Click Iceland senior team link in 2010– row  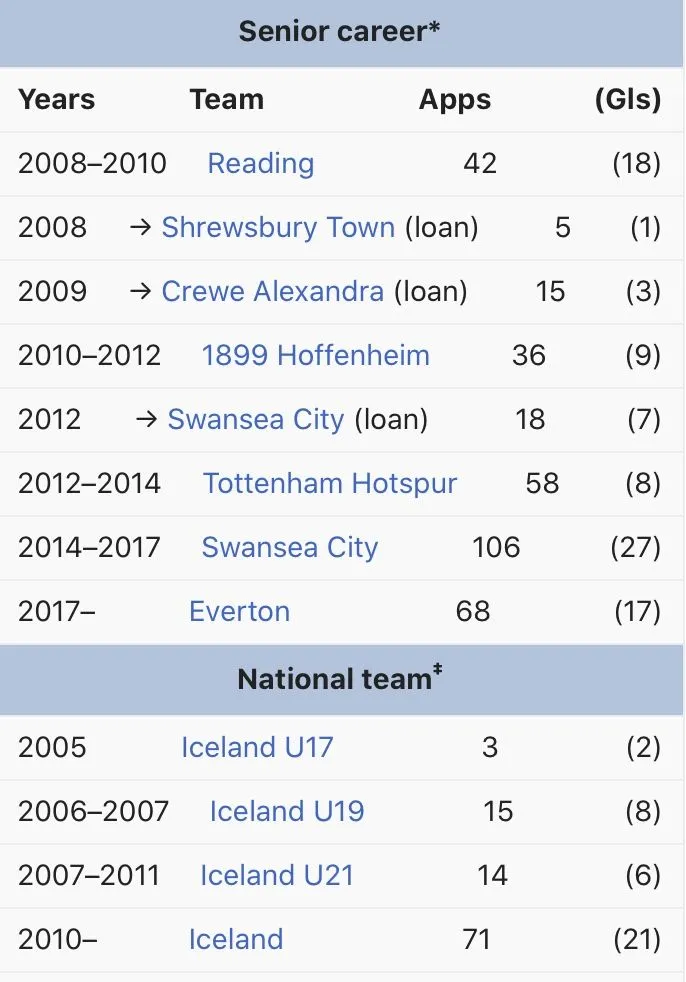pos(236,940)
